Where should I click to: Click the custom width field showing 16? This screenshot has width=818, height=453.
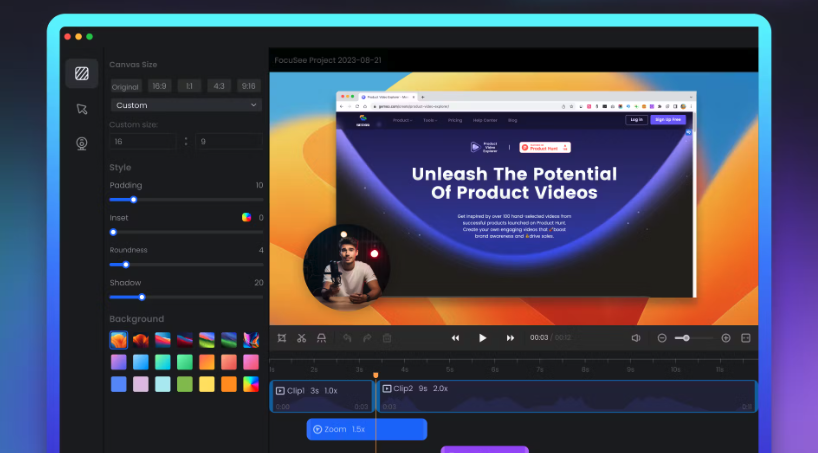pyautogui.click(x=143, y=141)
